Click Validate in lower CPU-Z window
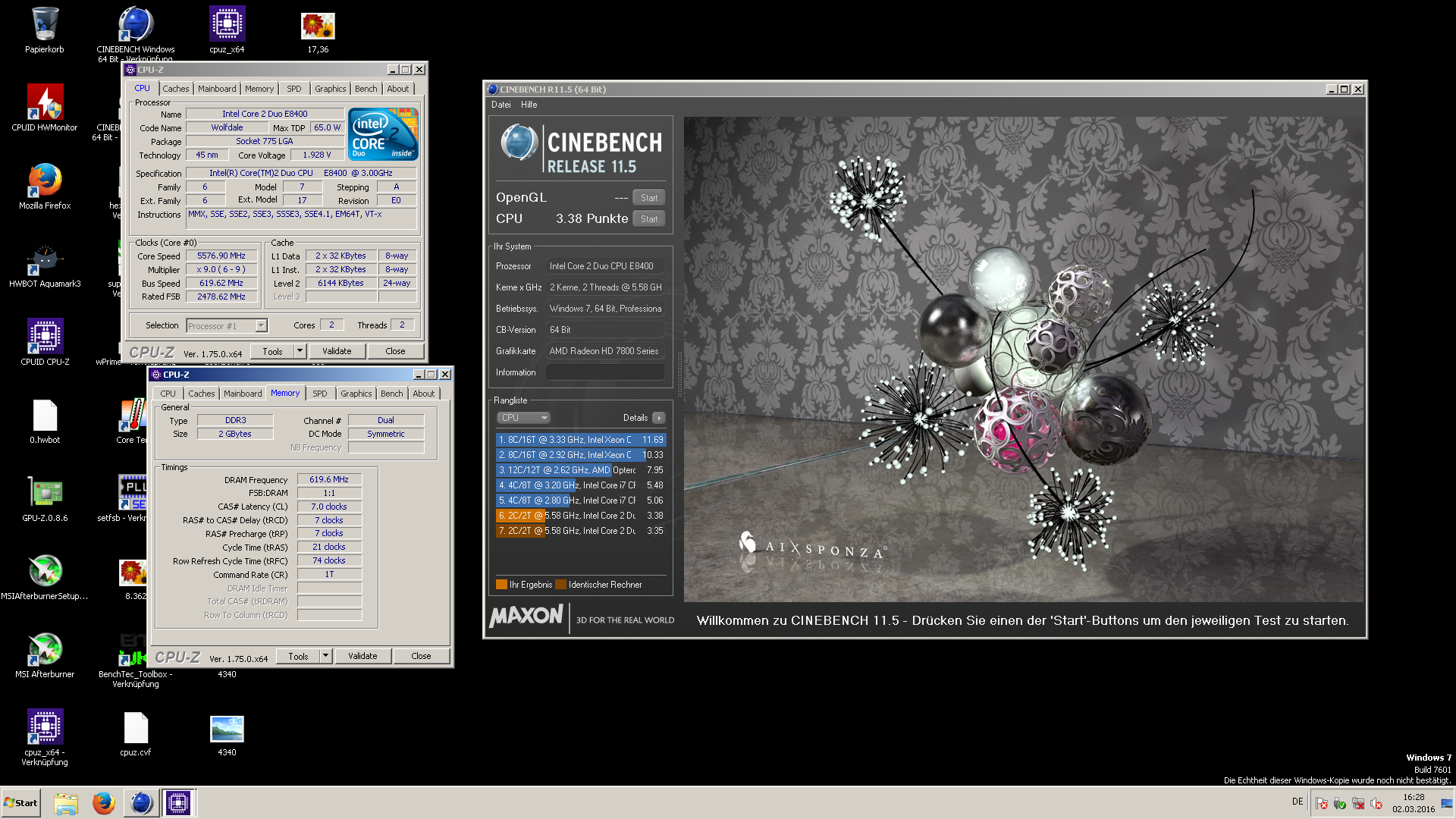This screenshot has width=1456, height=819. click(x=362, y=656)
